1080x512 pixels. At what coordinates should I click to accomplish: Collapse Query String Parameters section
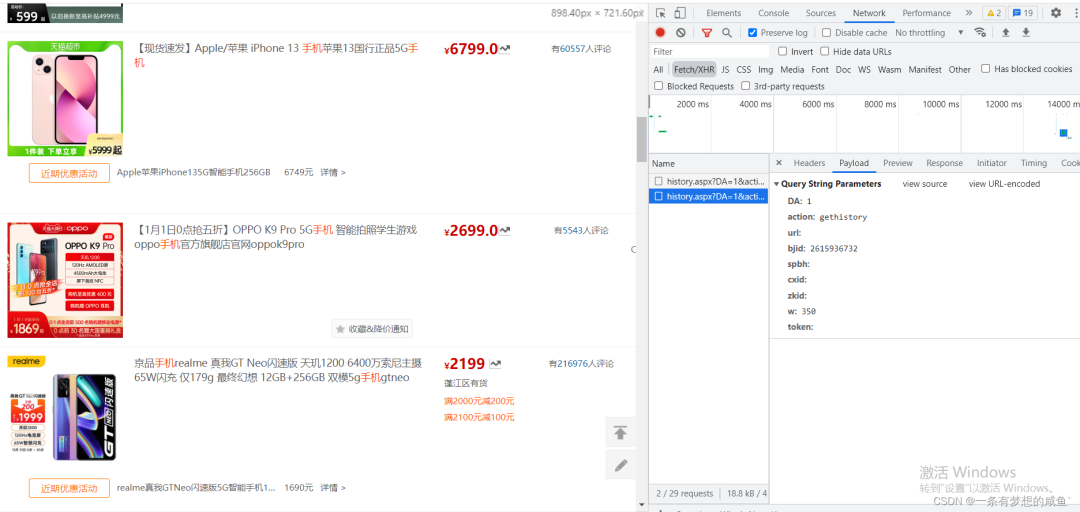pyautogui.click(x=777, y=184)
